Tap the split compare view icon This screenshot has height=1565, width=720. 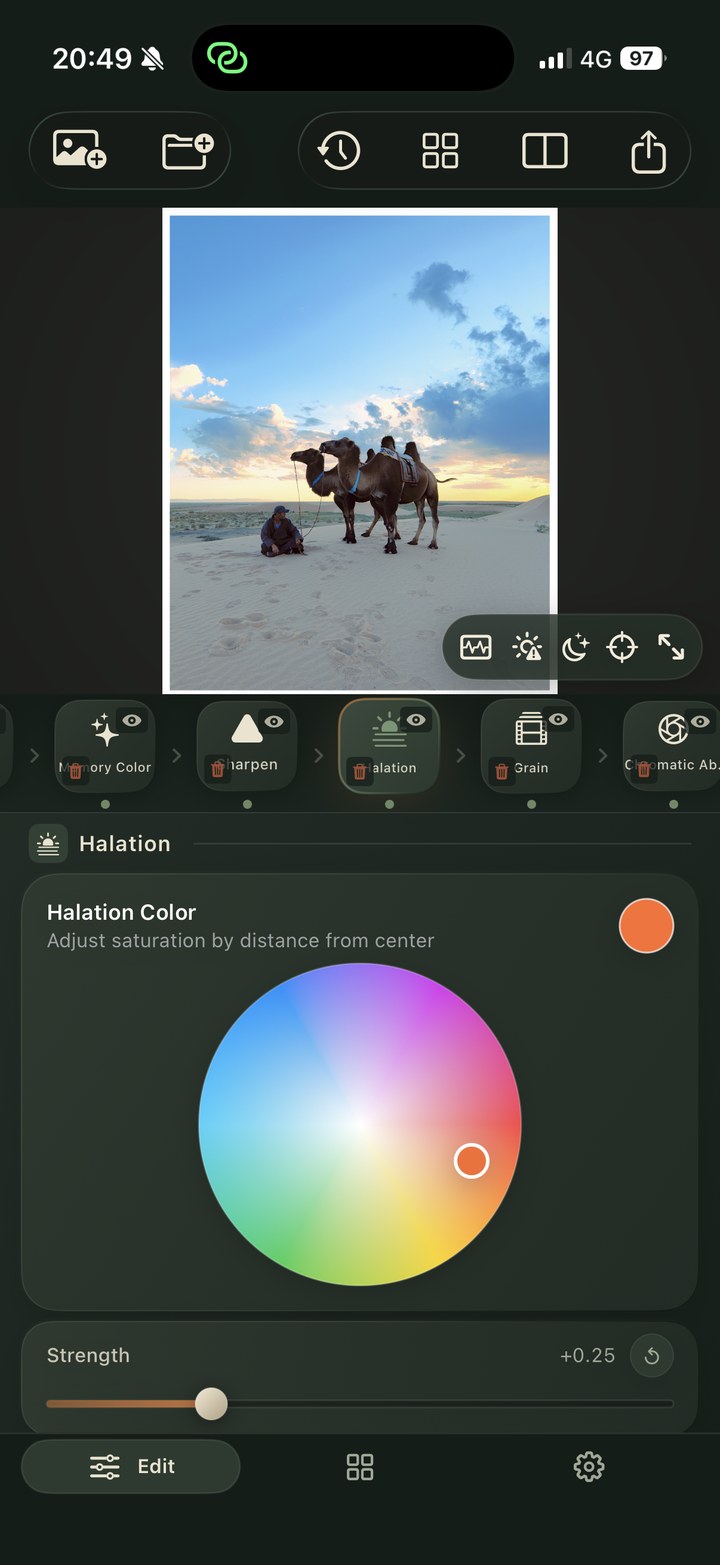click(x=545, y=151)
